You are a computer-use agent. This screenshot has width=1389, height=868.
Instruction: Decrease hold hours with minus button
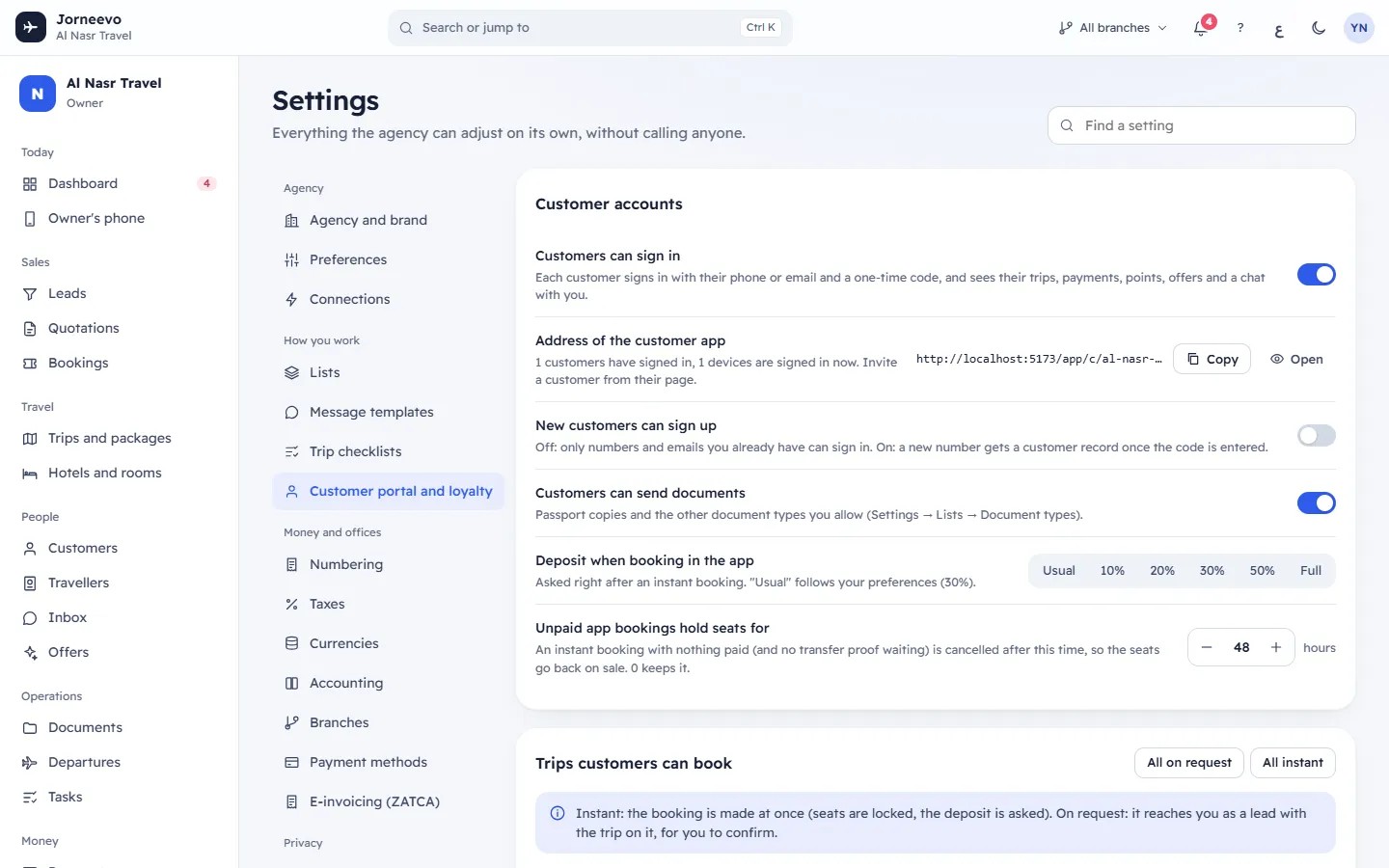tap(1206, 648)
